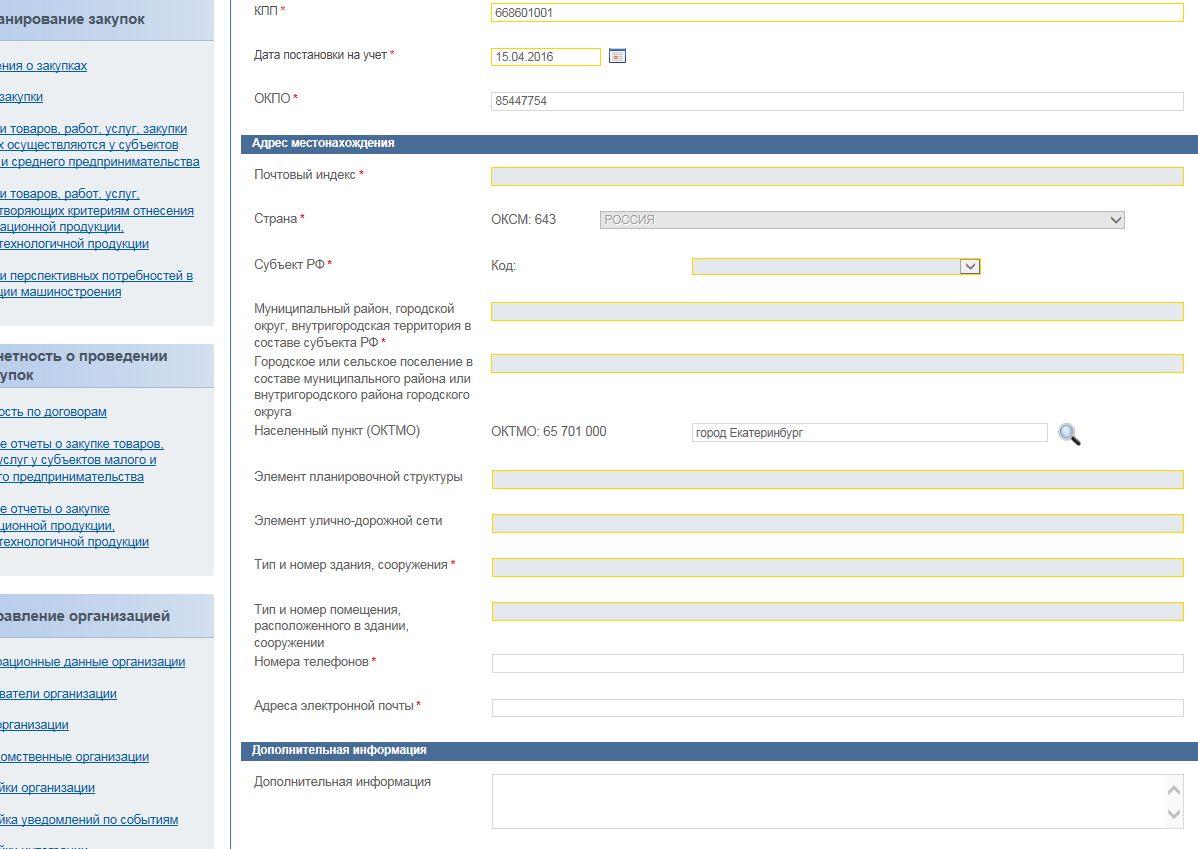This screenshot has width=1198, height=849.
Task: Click the up arrow in the Дополнительная информация textarea
Action: click(x=1174, y=790)
